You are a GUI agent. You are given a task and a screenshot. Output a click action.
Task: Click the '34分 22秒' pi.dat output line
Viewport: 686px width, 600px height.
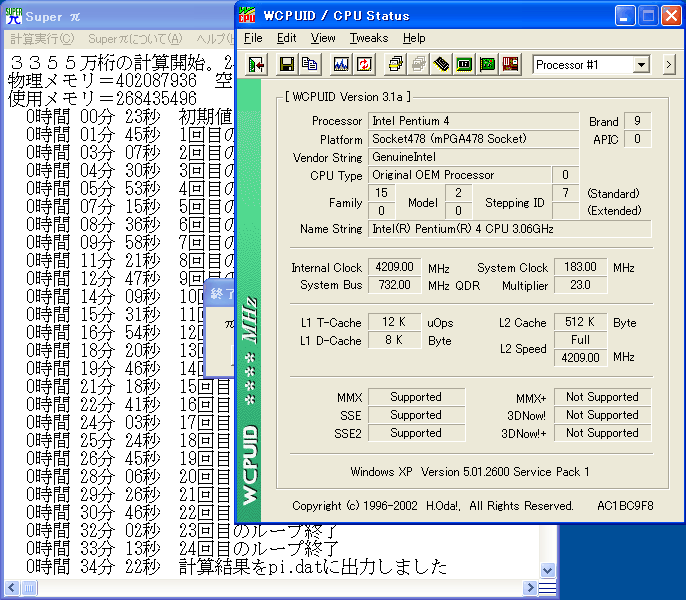coord(236,567)
